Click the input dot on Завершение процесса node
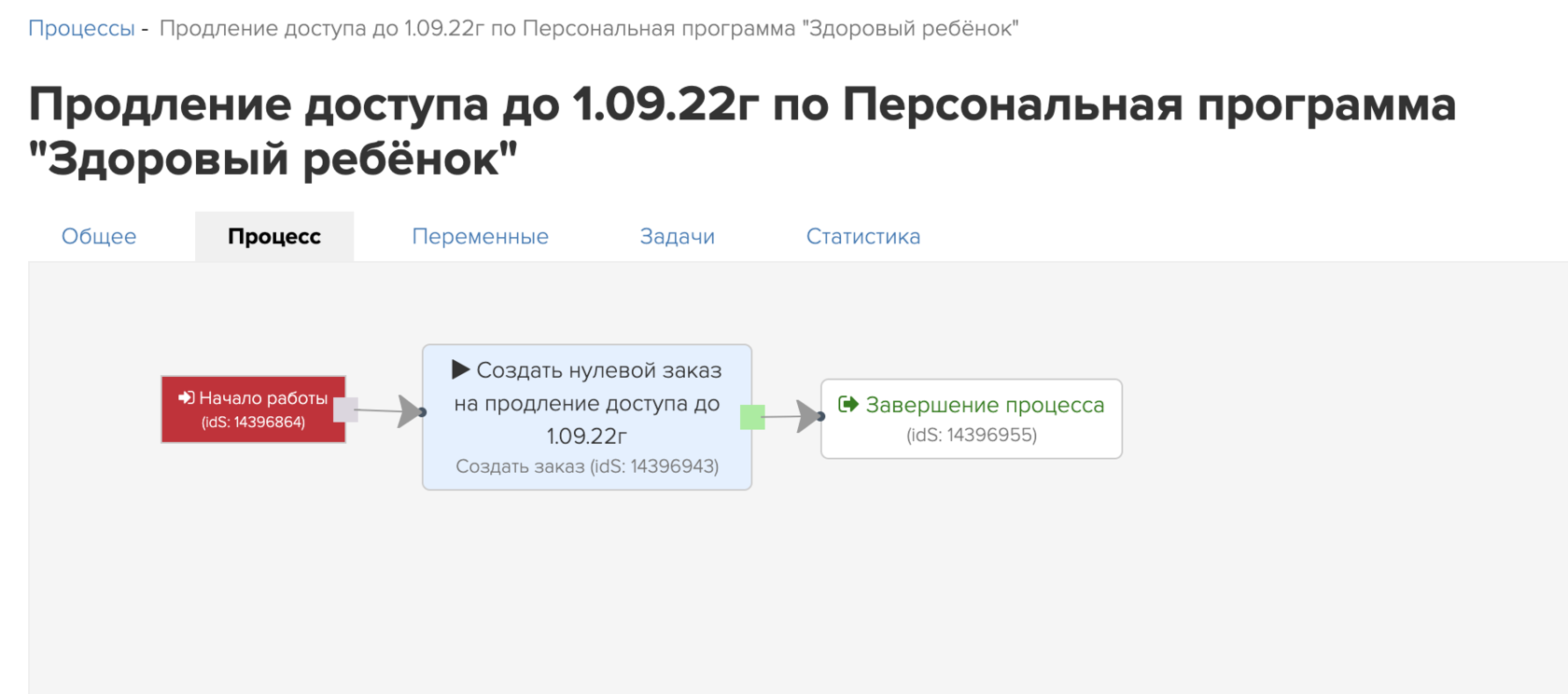This screenshot has height=694, width=1568. pos(821,417)
